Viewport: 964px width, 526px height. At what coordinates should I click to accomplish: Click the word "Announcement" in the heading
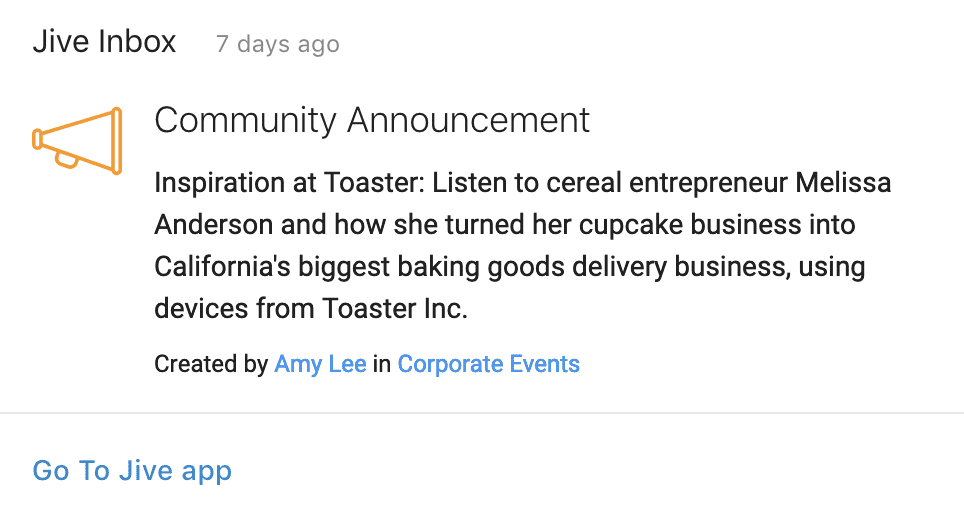468,120
